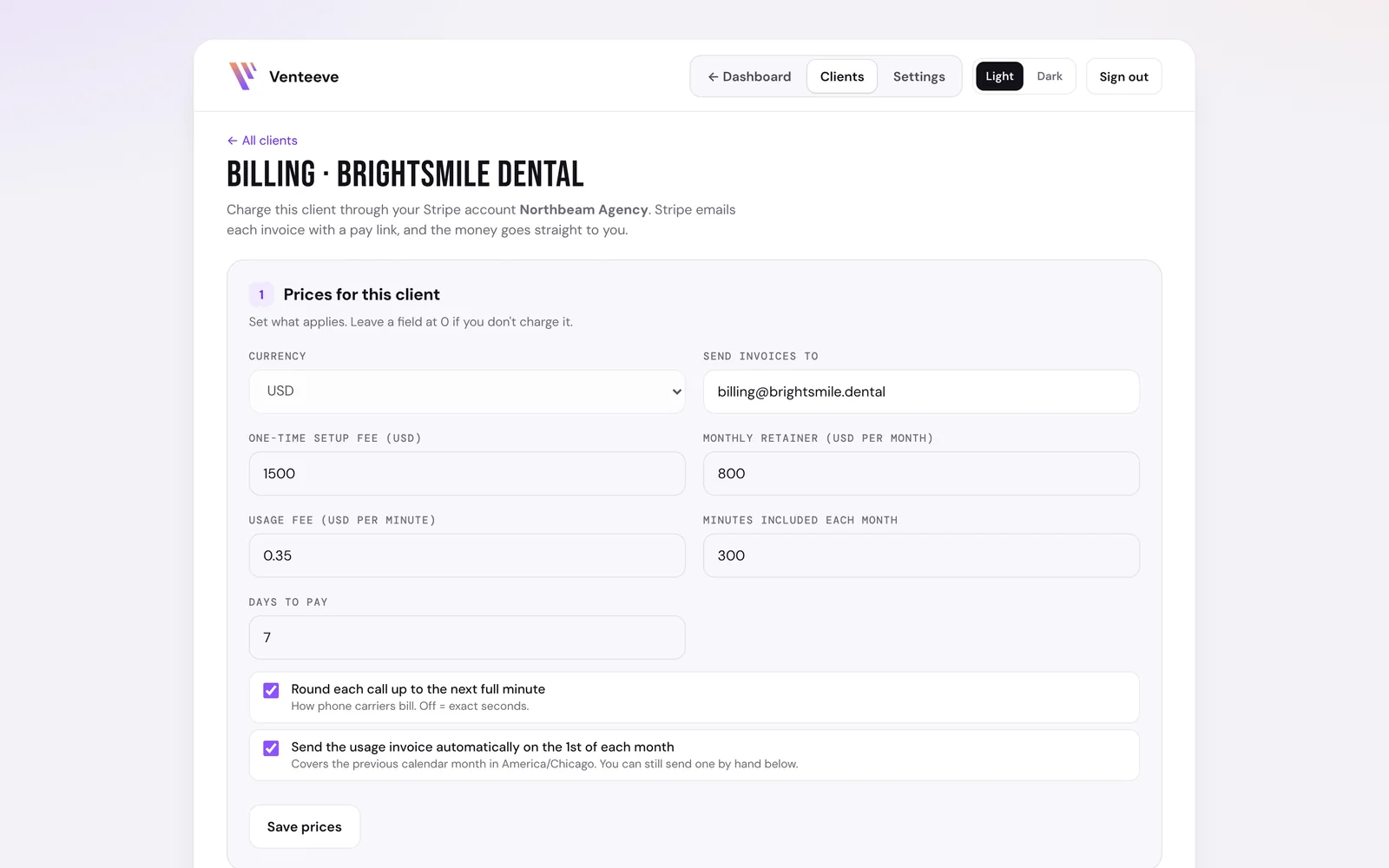The width and height of the screenshot is (1389, 868).
Task: Toggle automatic usage invoice on the 1st
Action: (x=271, y=748)
